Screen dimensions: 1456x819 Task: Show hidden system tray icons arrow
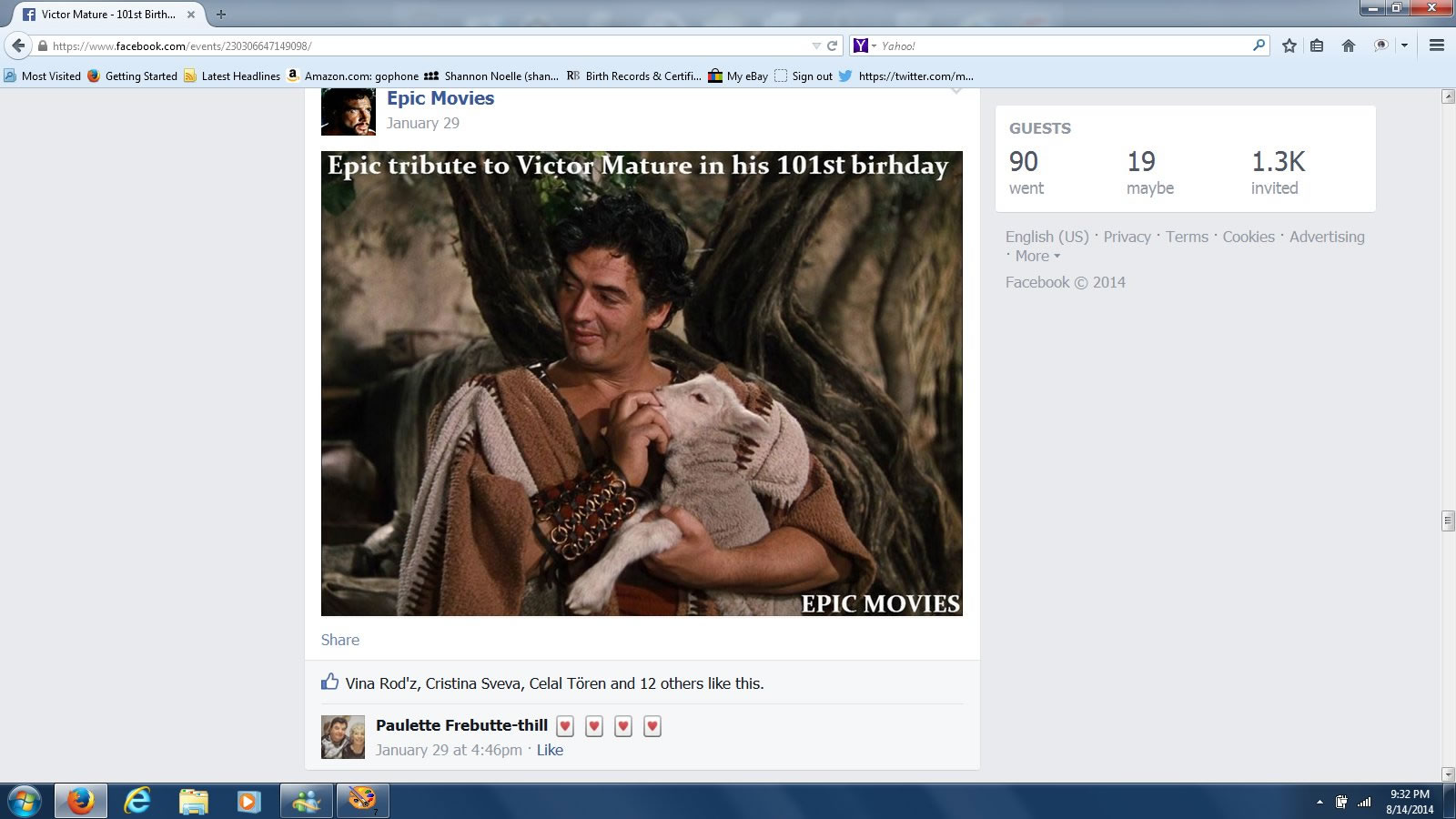point(1319,803)
